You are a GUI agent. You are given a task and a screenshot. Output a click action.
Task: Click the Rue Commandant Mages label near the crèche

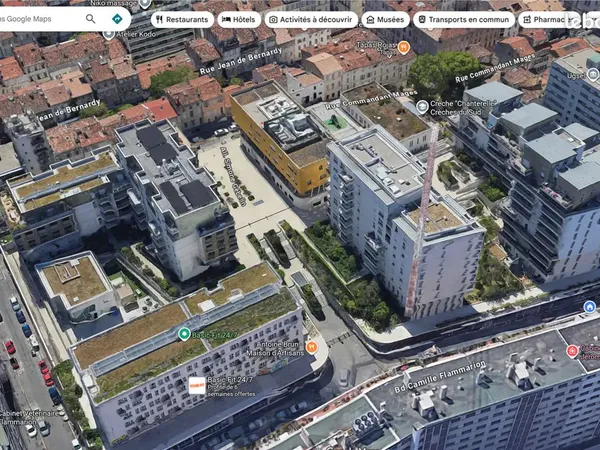pyautogui.click(x=371, y=99)
